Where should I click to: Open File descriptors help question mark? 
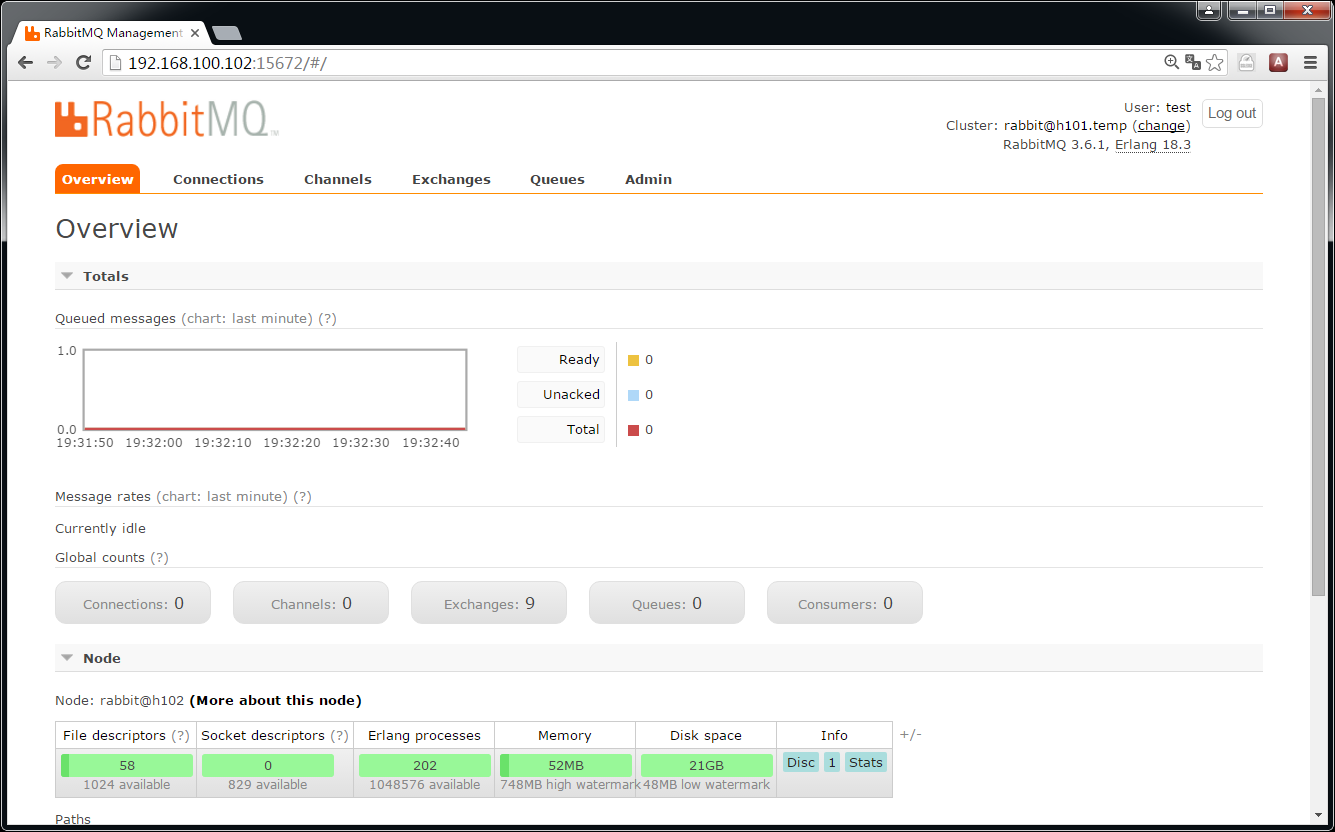click(x=180, y=735)
